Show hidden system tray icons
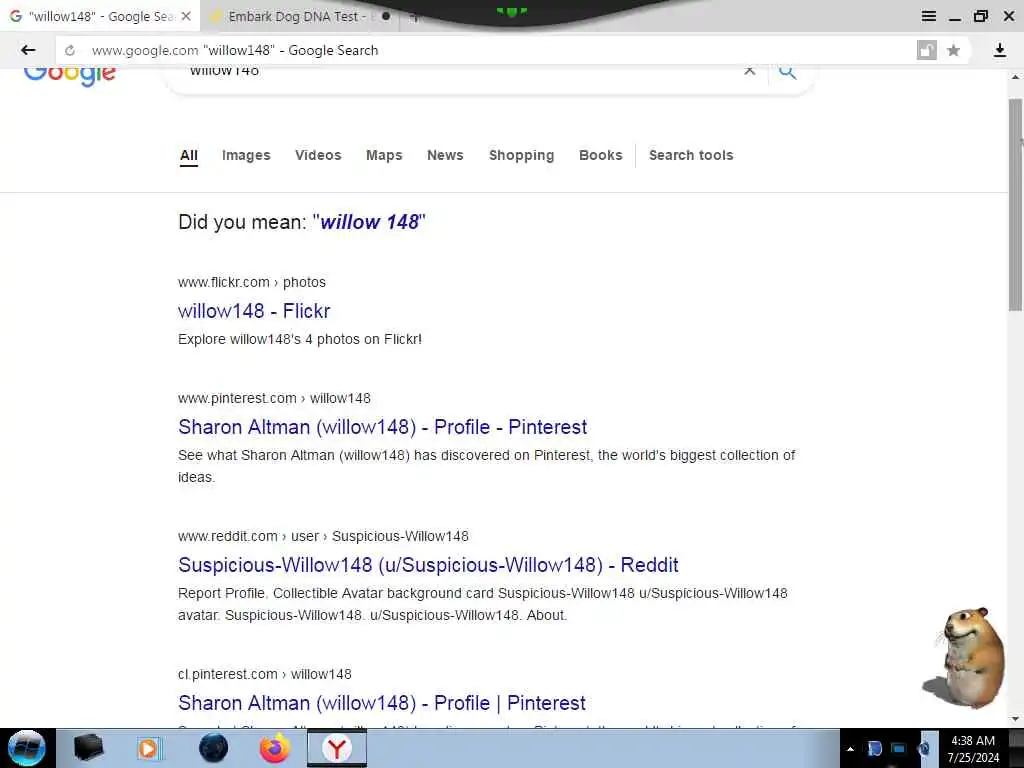 tap(850, 749)
